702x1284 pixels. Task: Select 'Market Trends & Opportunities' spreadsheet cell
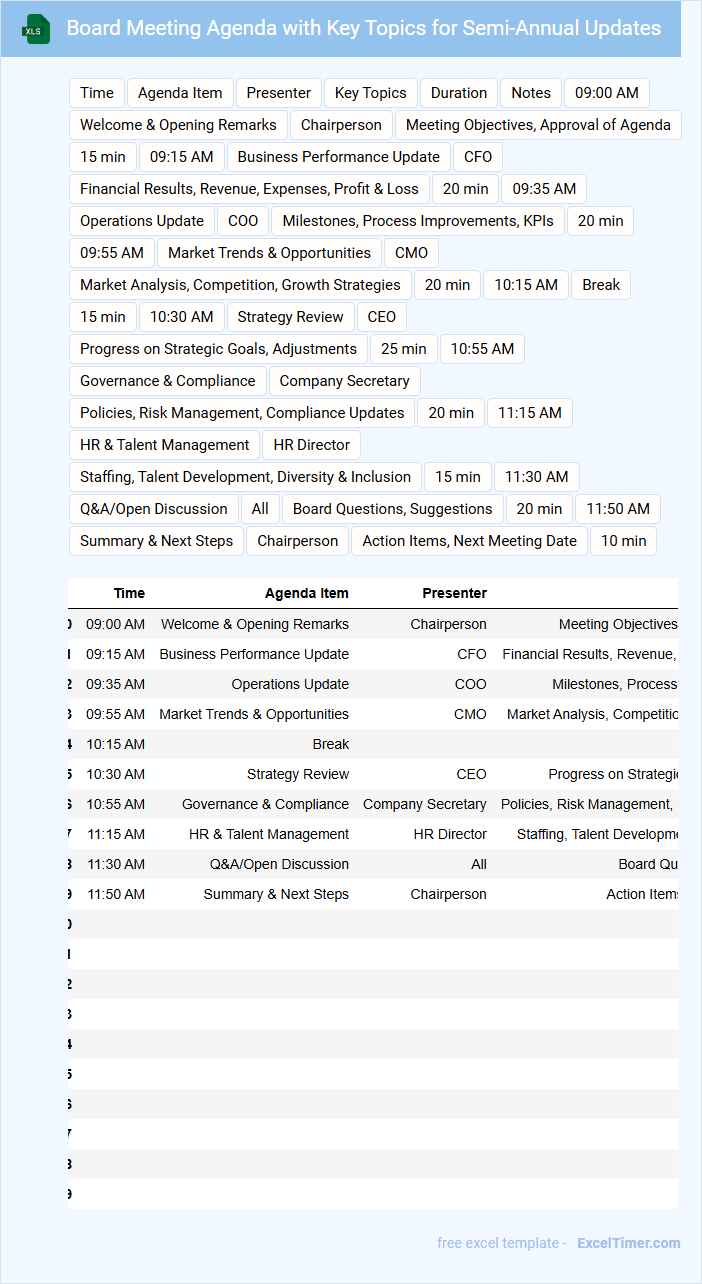tap(254, 714)
